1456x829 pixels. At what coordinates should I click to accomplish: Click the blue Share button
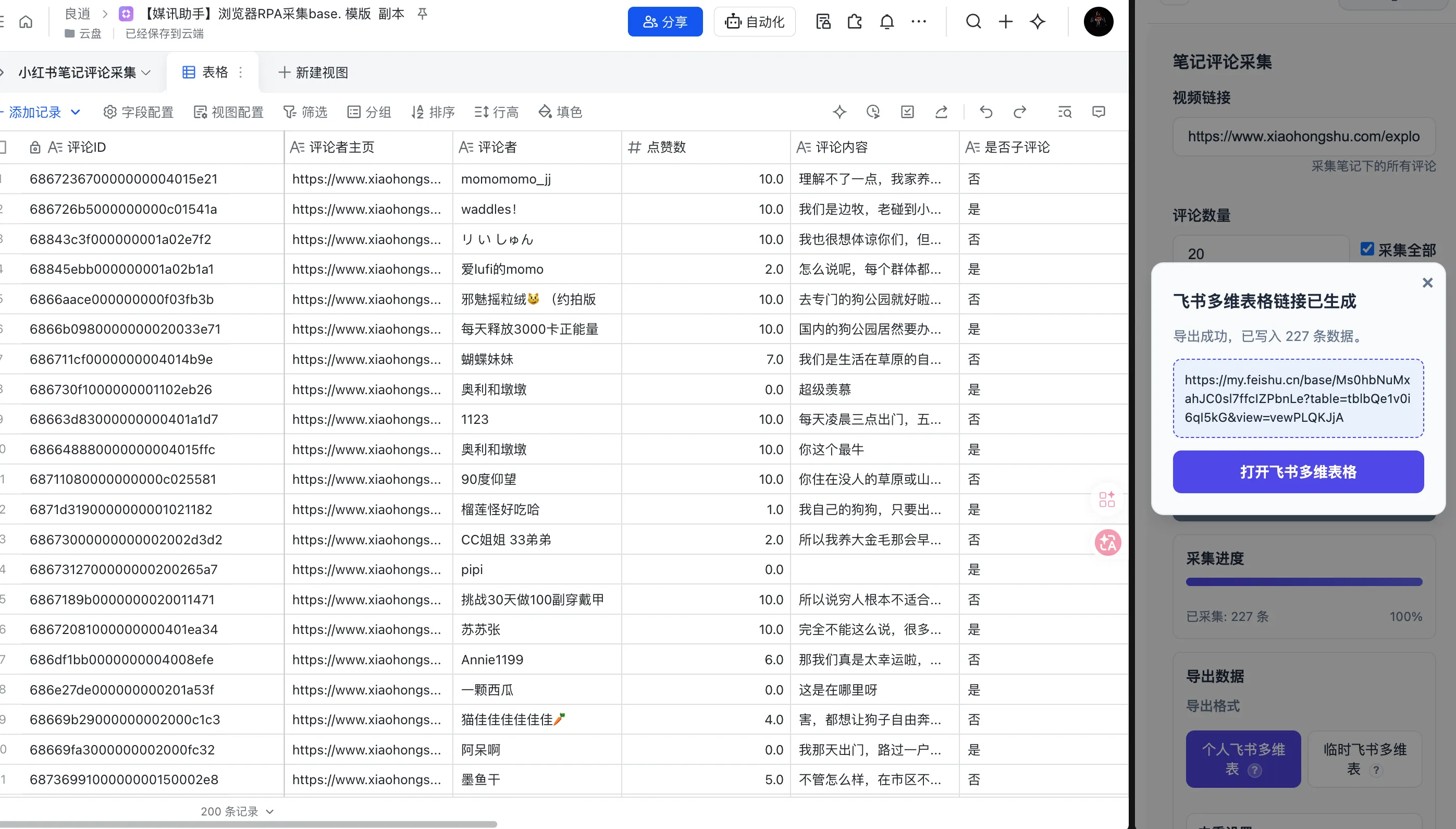pos(665,21)
